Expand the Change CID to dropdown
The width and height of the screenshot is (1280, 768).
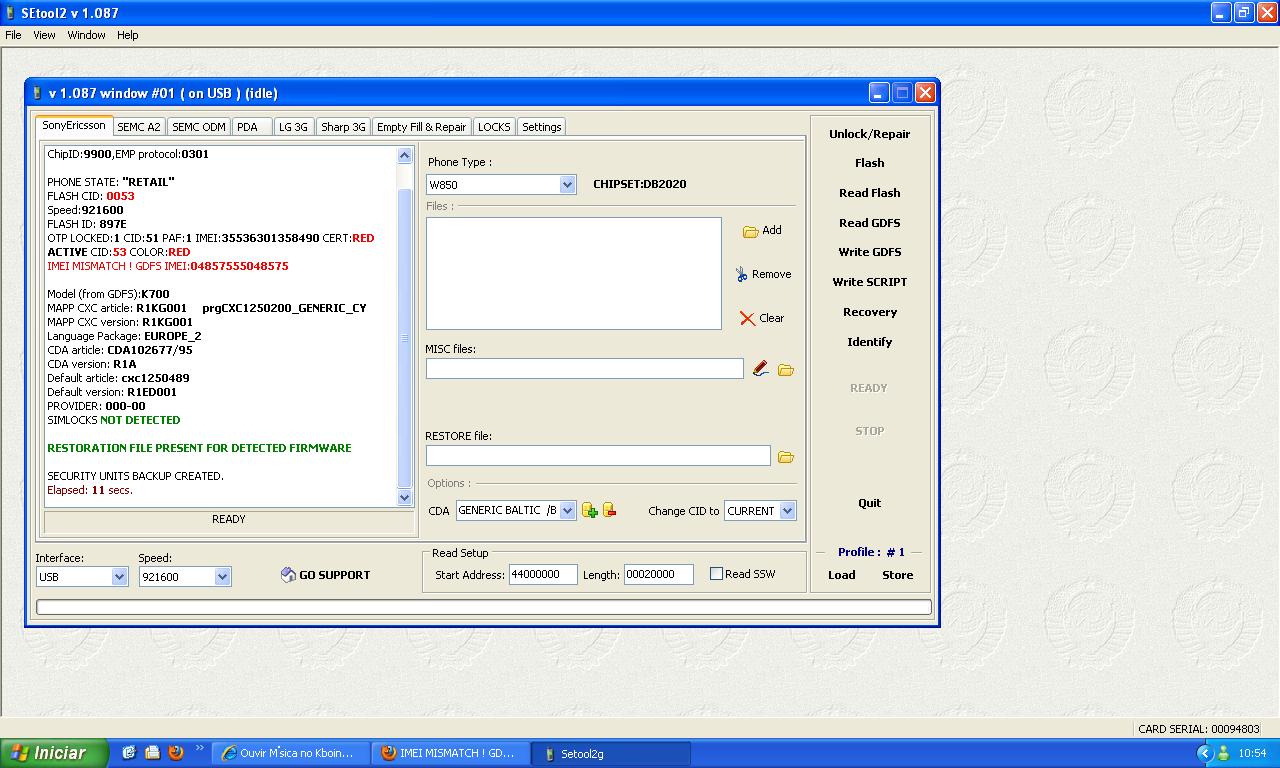[787, 511]
